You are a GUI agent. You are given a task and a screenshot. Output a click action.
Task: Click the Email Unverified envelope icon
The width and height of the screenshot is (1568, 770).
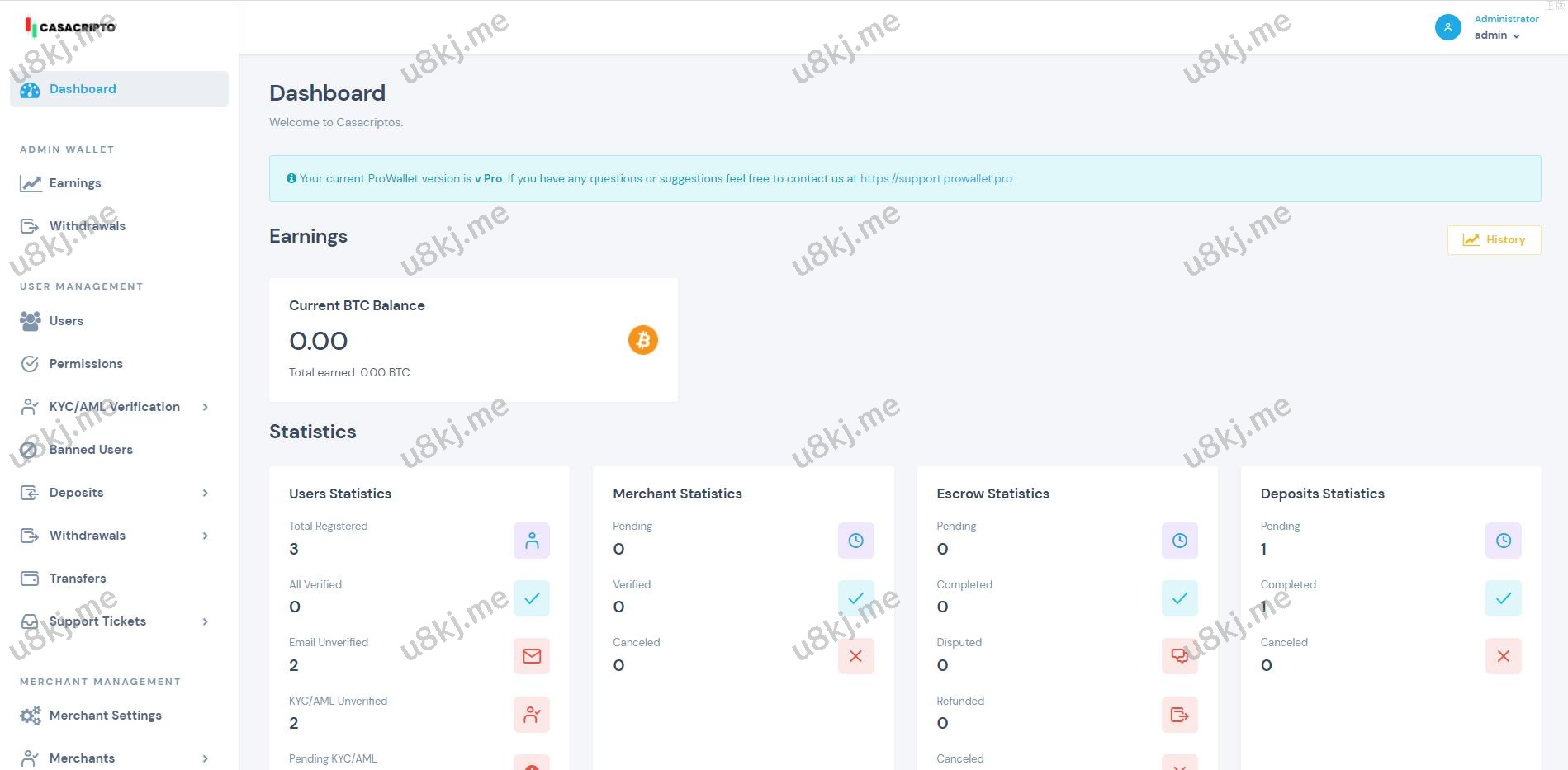[531, 656]
